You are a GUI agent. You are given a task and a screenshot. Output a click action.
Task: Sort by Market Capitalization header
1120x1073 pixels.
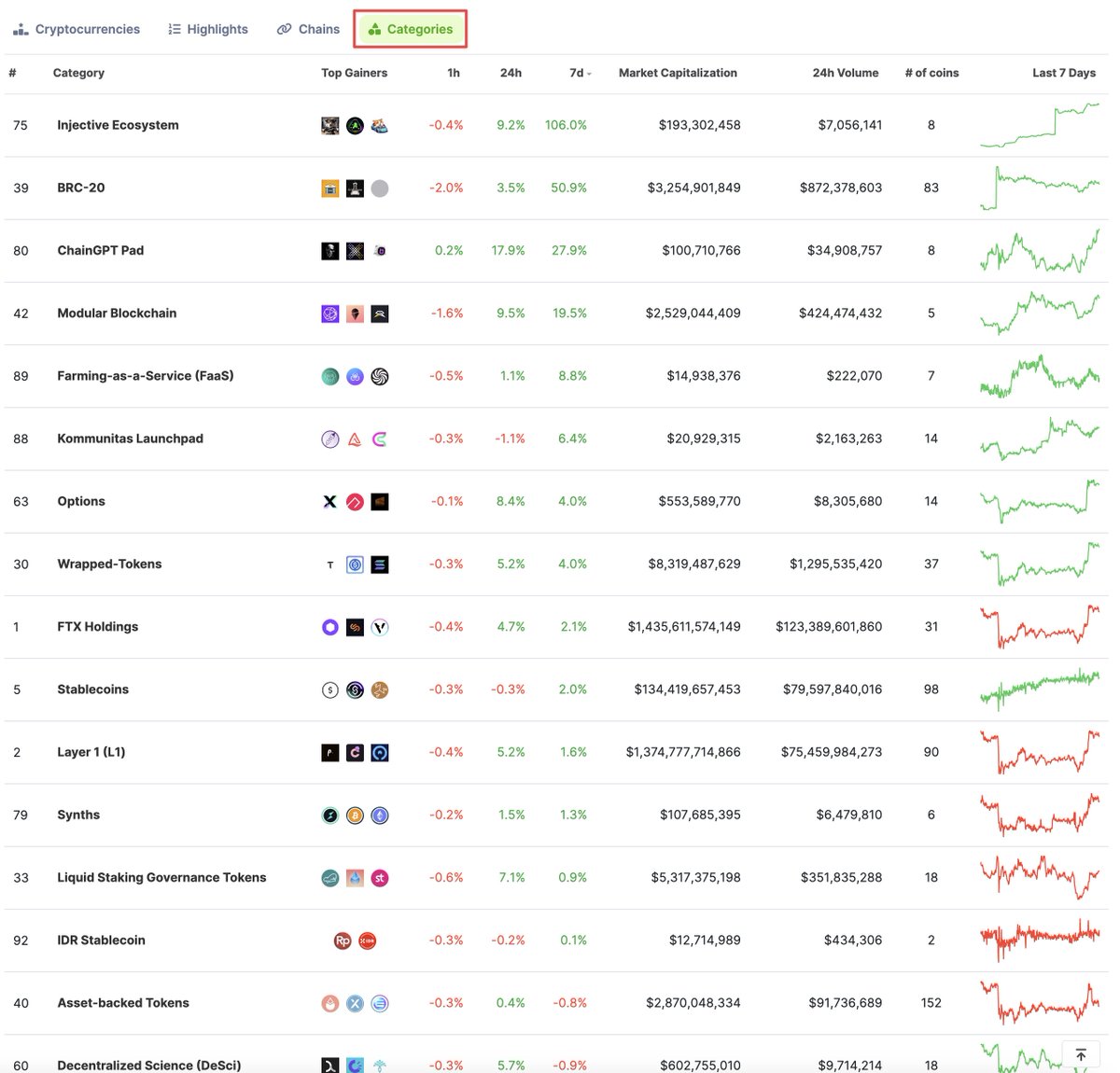pyautogui.click(x=678, y=73)
